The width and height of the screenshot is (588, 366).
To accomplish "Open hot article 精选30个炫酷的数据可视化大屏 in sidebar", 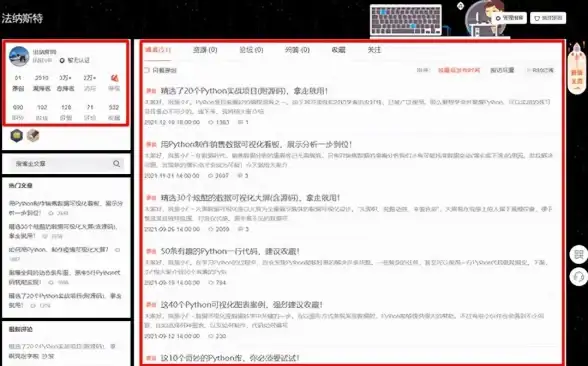I will pos(63,231).
